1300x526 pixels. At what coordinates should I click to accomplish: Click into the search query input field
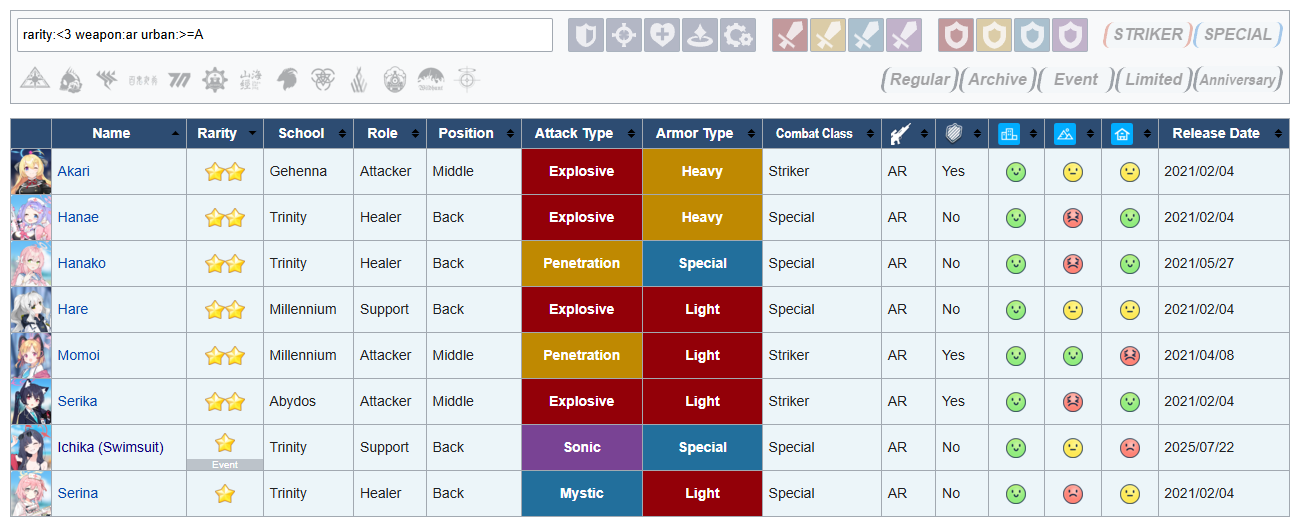point(284,35)
